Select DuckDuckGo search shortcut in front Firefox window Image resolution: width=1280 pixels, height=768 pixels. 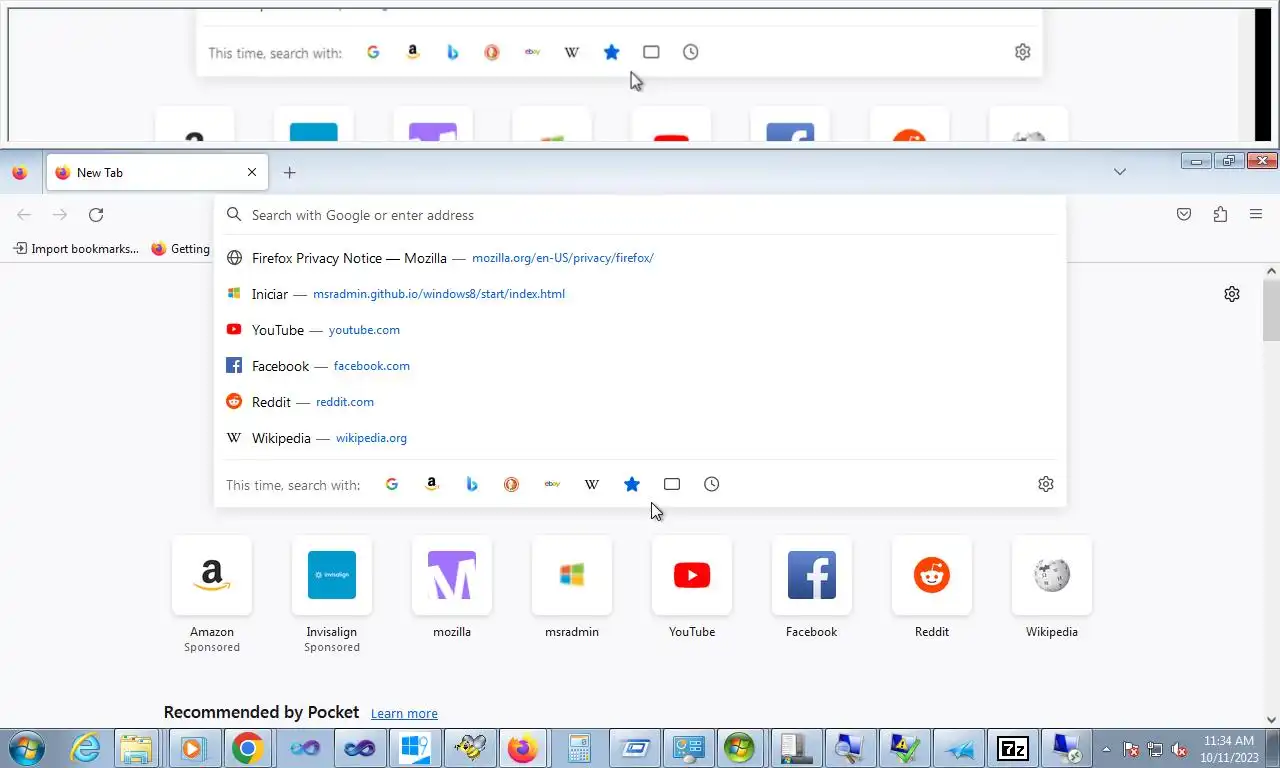click(x=512, y=484)
